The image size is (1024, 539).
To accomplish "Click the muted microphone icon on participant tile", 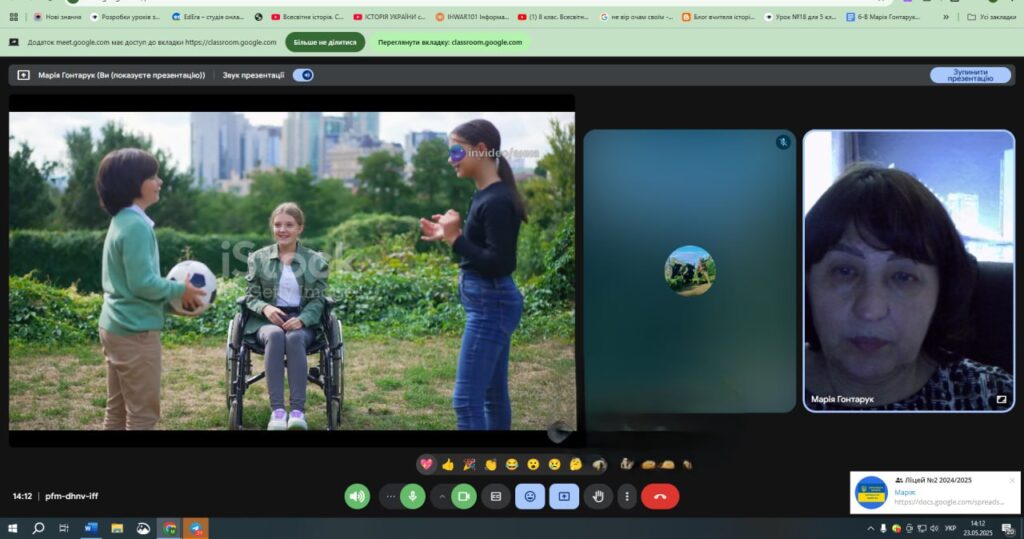I will pyautogui.click(x=782, y=142).
